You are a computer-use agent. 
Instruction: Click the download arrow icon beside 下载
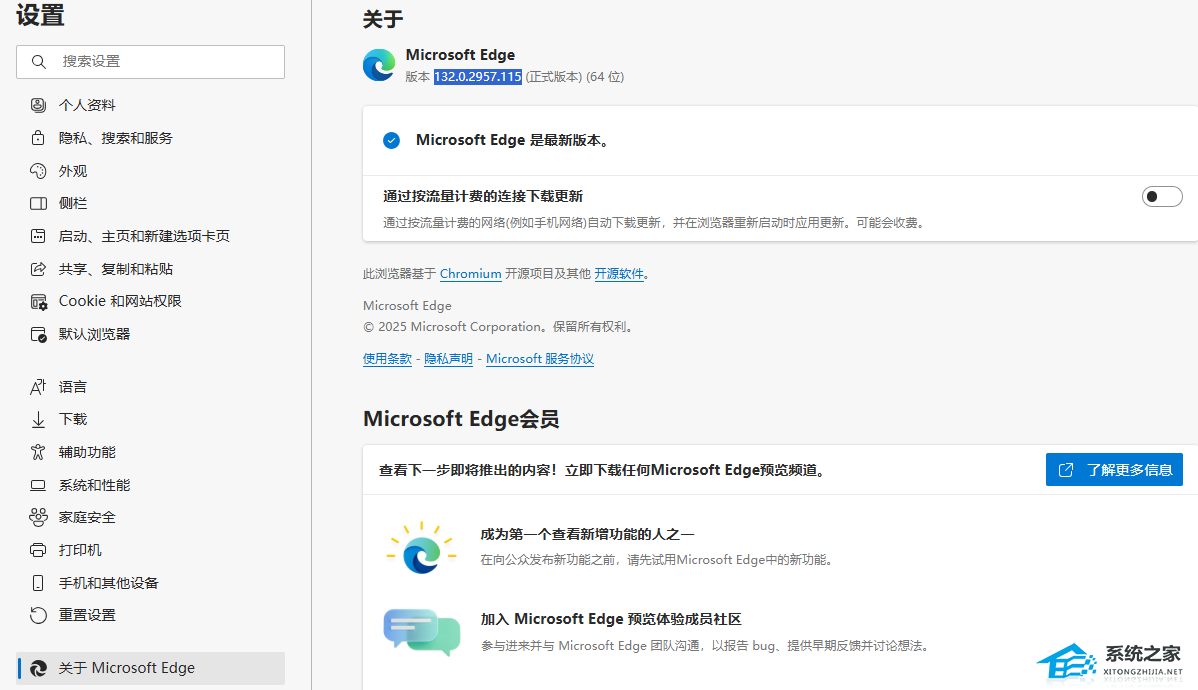38,420
